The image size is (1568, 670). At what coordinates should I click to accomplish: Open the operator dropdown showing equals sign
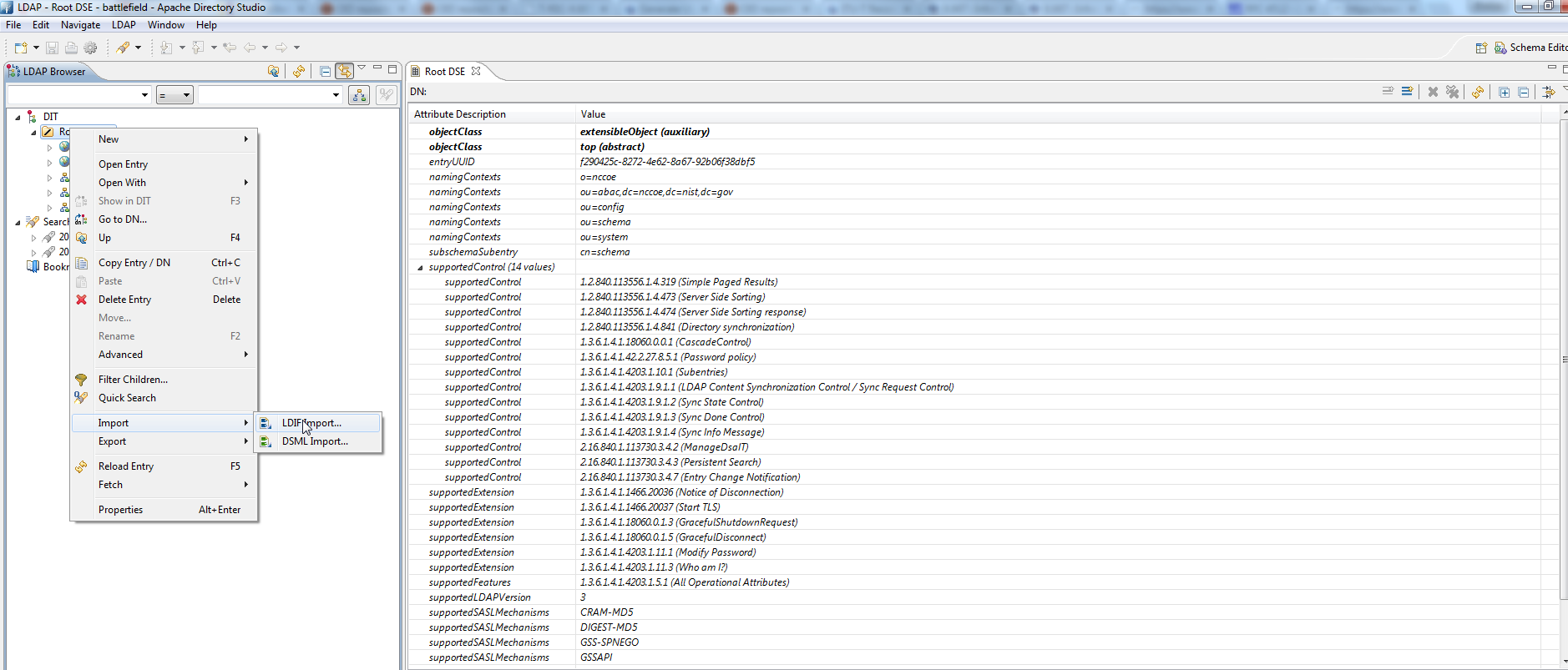coord(175,95)
